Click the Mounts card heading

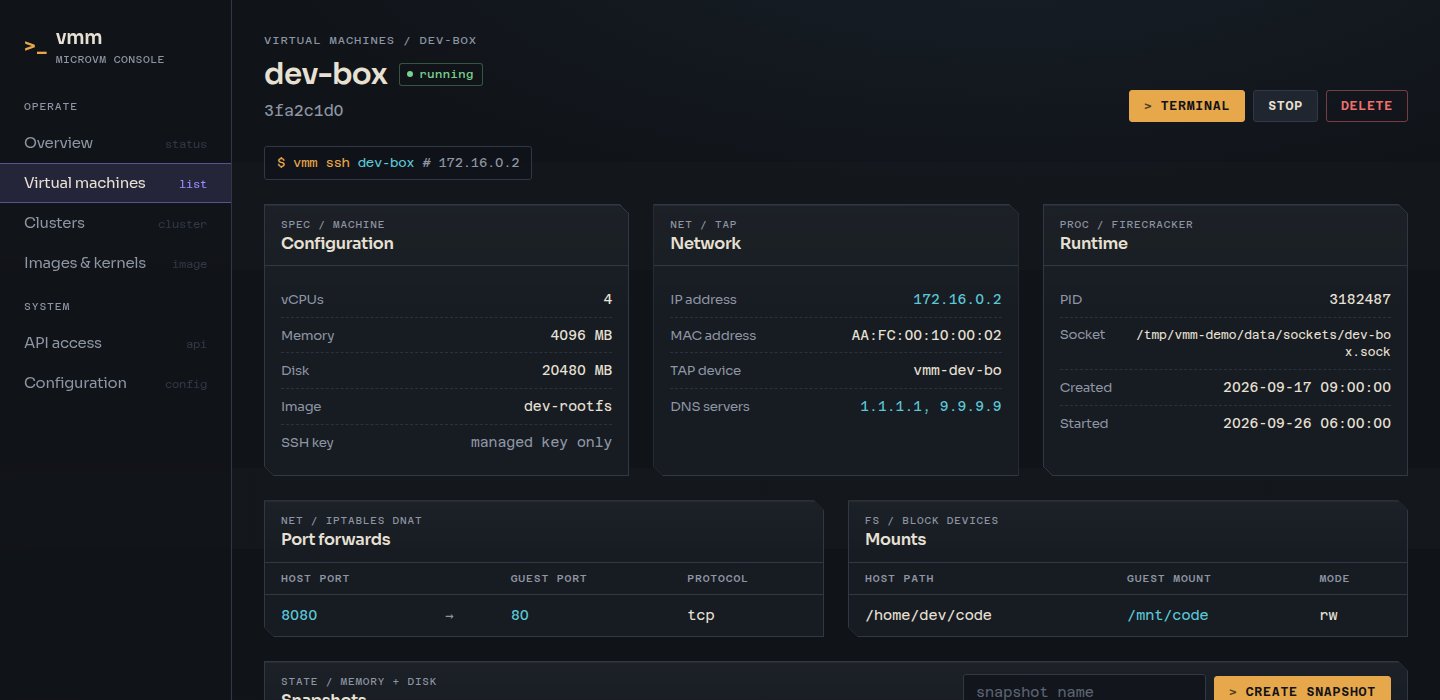click(x=896, y=540)
